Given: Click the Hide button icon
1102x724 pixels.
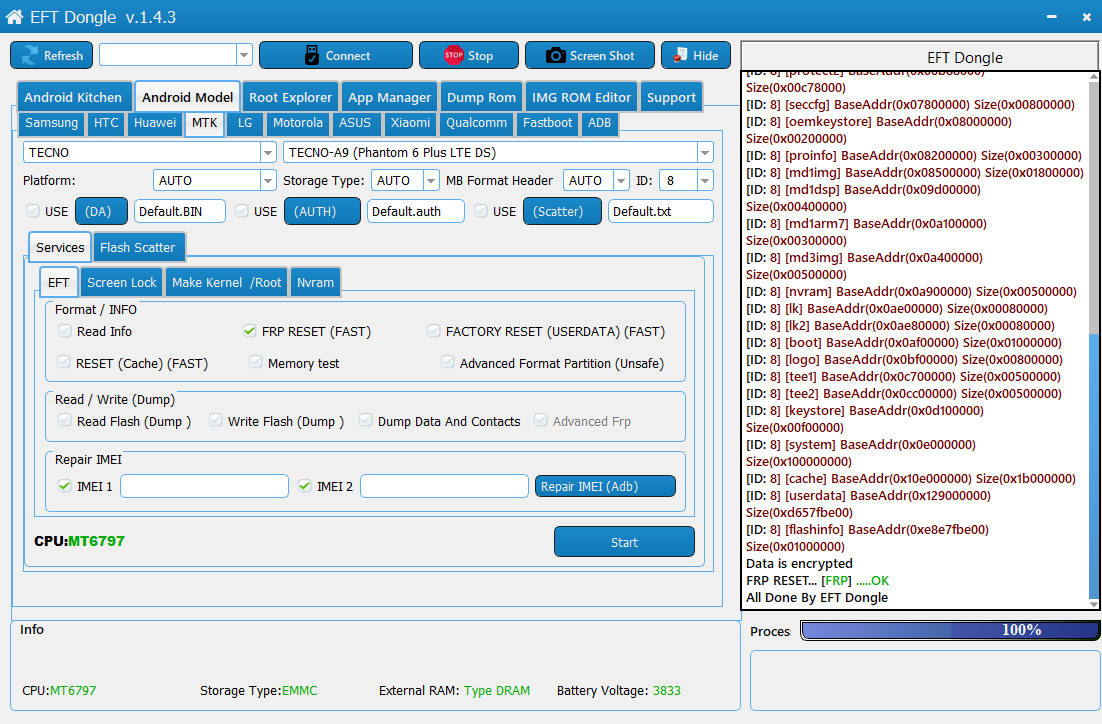Looking at the screenshot, I should 680,55.
